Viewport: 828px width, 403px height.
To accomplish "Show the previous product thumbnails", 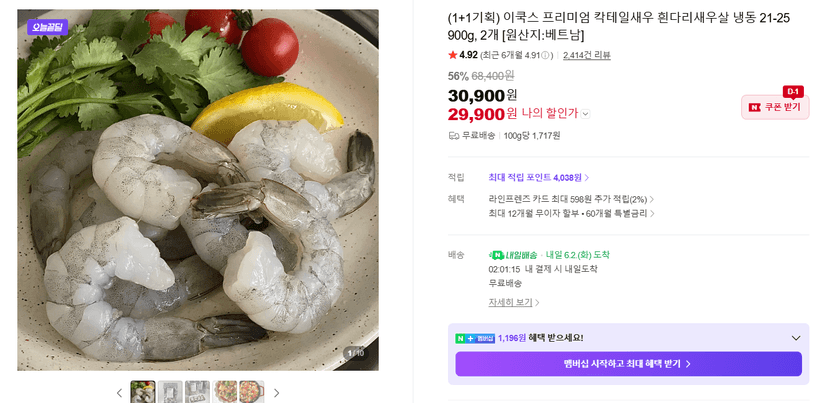I will tap(119, 392).
